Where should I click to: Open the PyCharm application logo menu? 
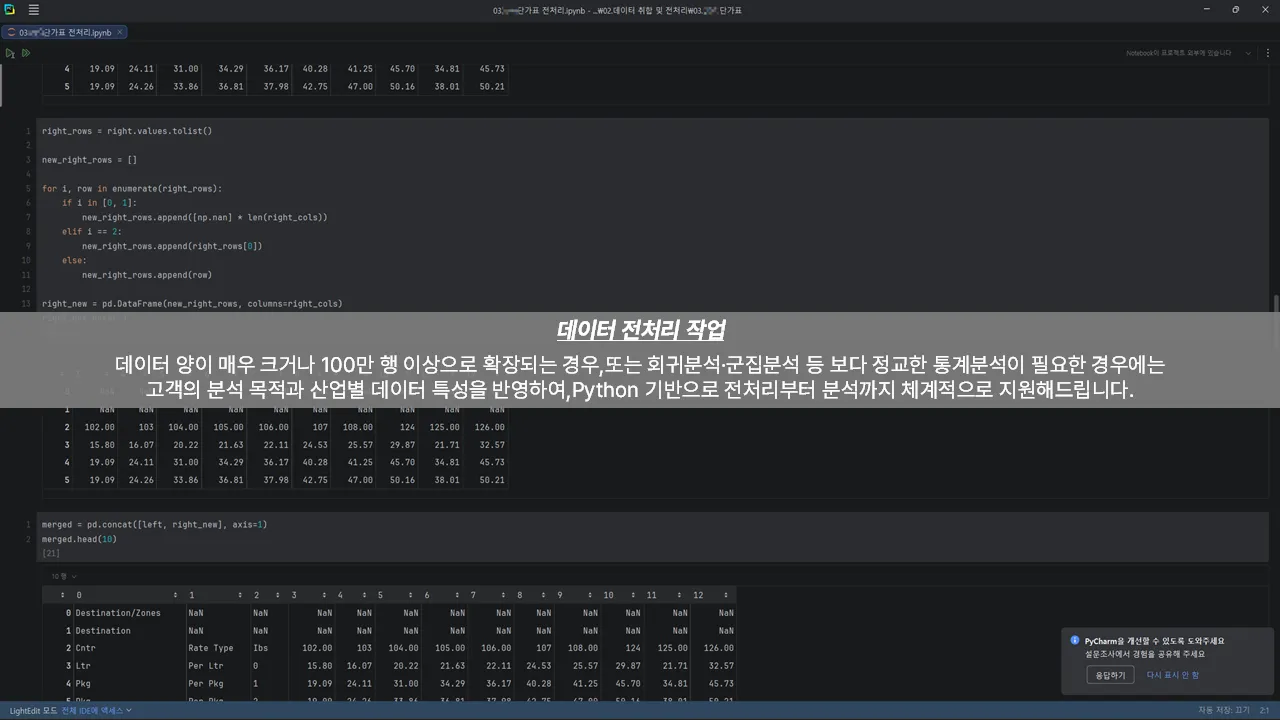tap(9, 10)
